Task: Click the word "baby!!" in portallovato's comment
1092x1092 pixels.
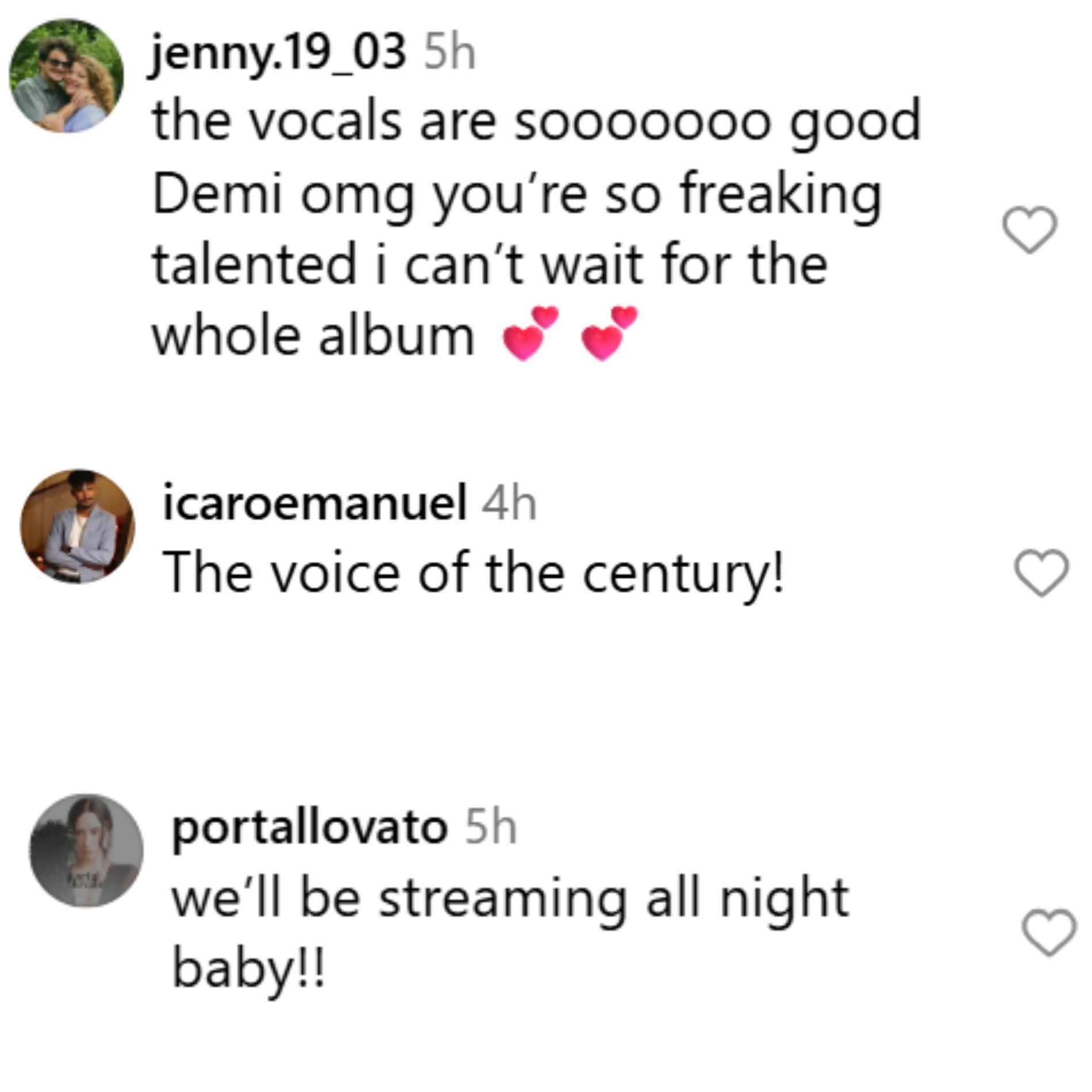Action: click(249, 968)
